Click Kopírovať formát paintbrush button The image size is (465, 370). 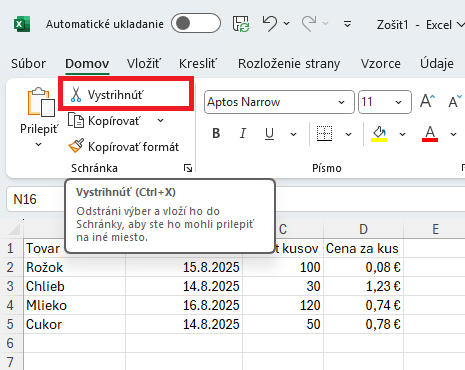point(124,147)
